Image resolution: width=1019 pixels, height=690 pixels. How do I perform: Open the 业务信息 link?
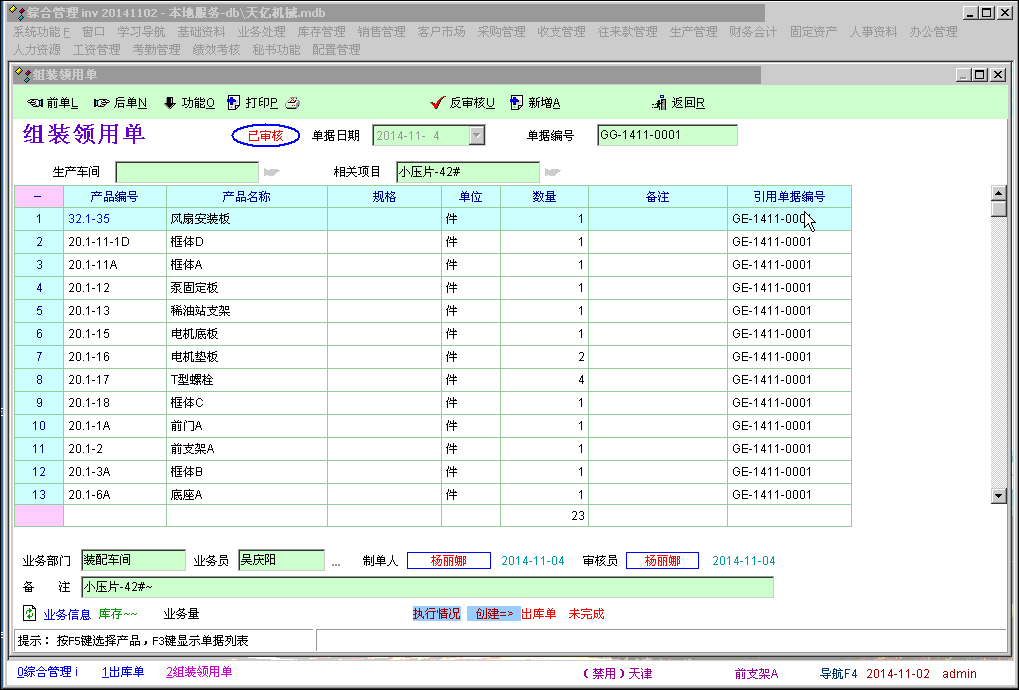coord(66,614)
